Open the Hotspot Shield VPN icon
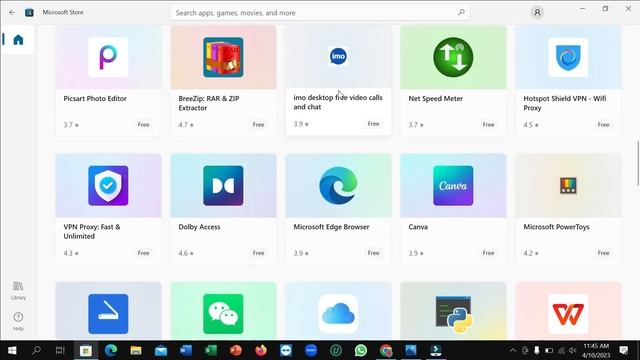The width and height of the screenshot is (640, 360). [x=568, y=57]
